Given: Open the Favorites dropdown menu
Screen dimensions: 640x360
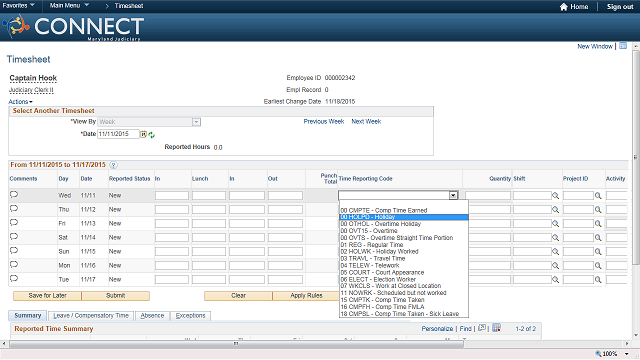Looking at the screenshot, I should pos(18,6).
